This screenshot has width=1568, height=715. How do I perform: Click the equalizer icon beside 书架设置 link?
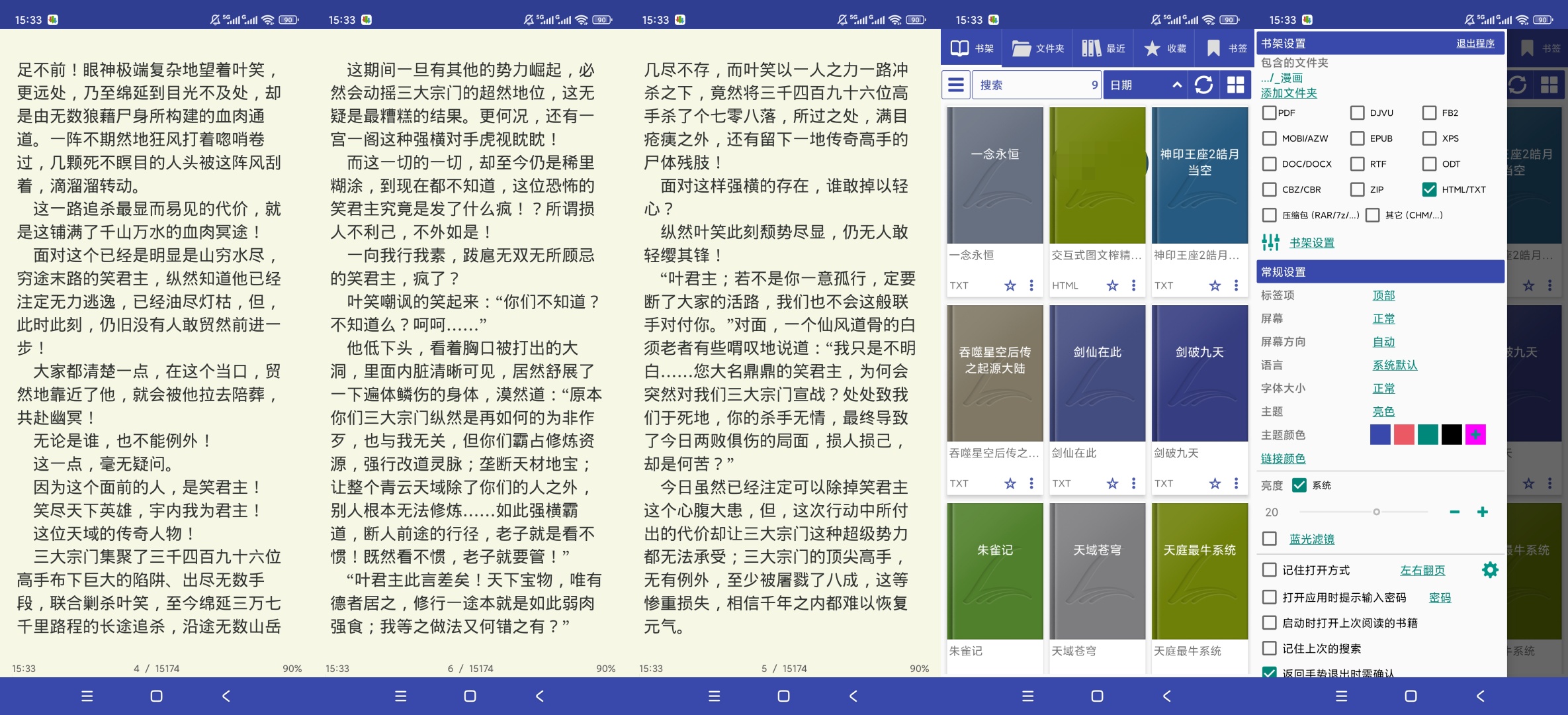pyautogui.click(x=1270, y=242)
